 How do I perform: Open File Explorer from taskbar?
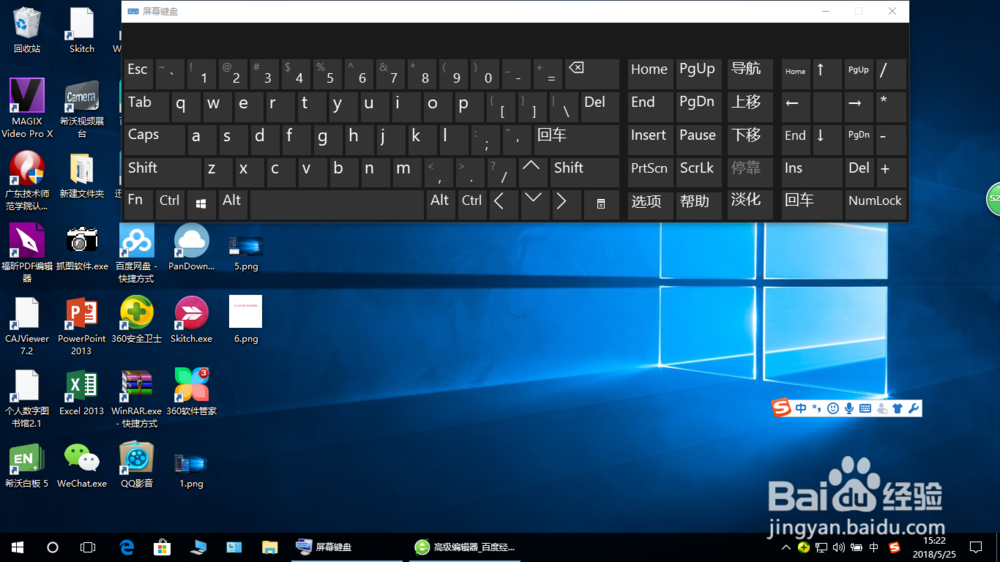tap(270, 547)
